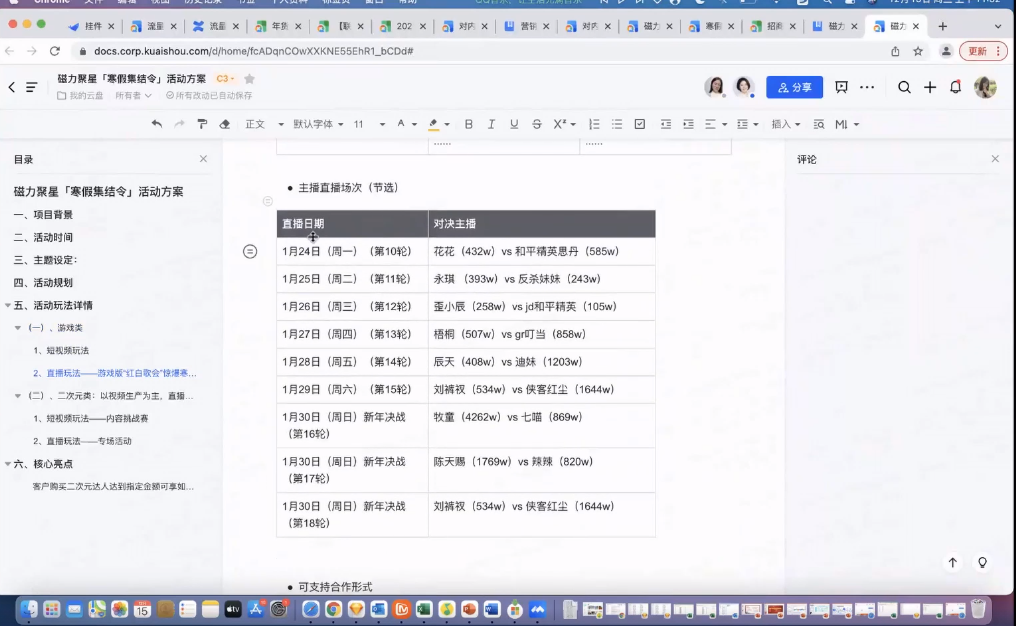
Task: Collapse the 五、活动玩法详情 outline section
Action: point(8,305)
